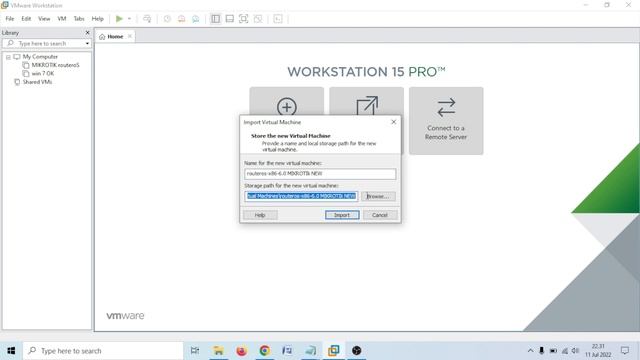640x360 pixels.
Task: Toggle library sidebar view icon
Action: click(x=216, y=19)
